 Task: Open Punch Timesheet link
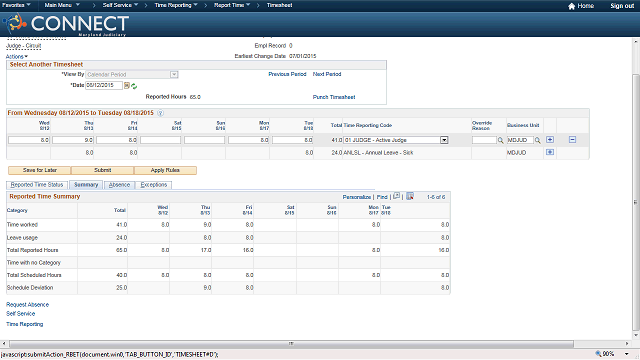pos(334,97)
